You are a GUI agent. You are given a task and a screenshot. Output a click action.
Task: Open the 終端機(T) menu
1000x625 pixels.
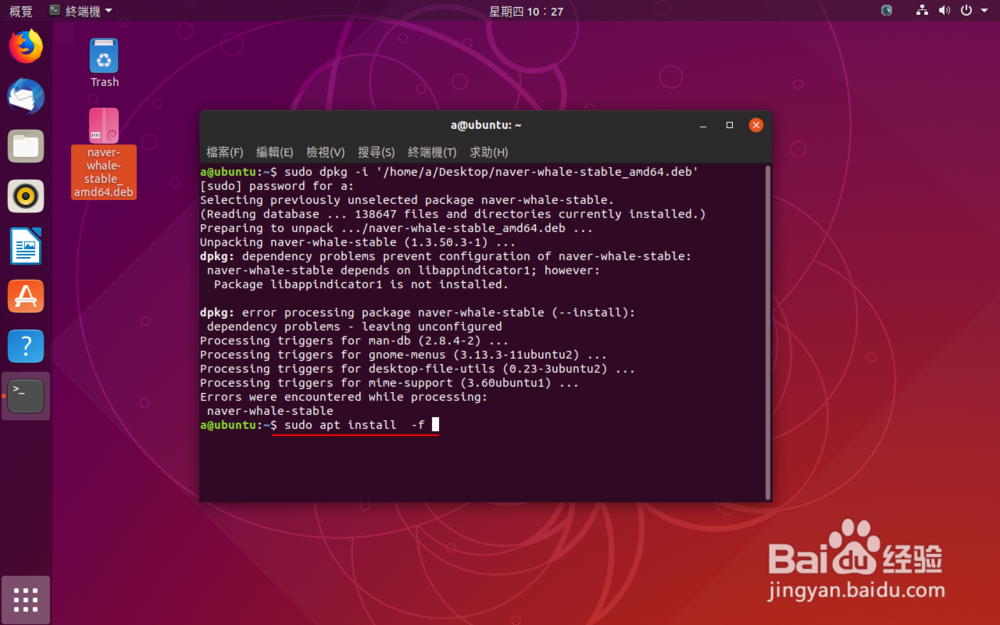click(432, 152)
